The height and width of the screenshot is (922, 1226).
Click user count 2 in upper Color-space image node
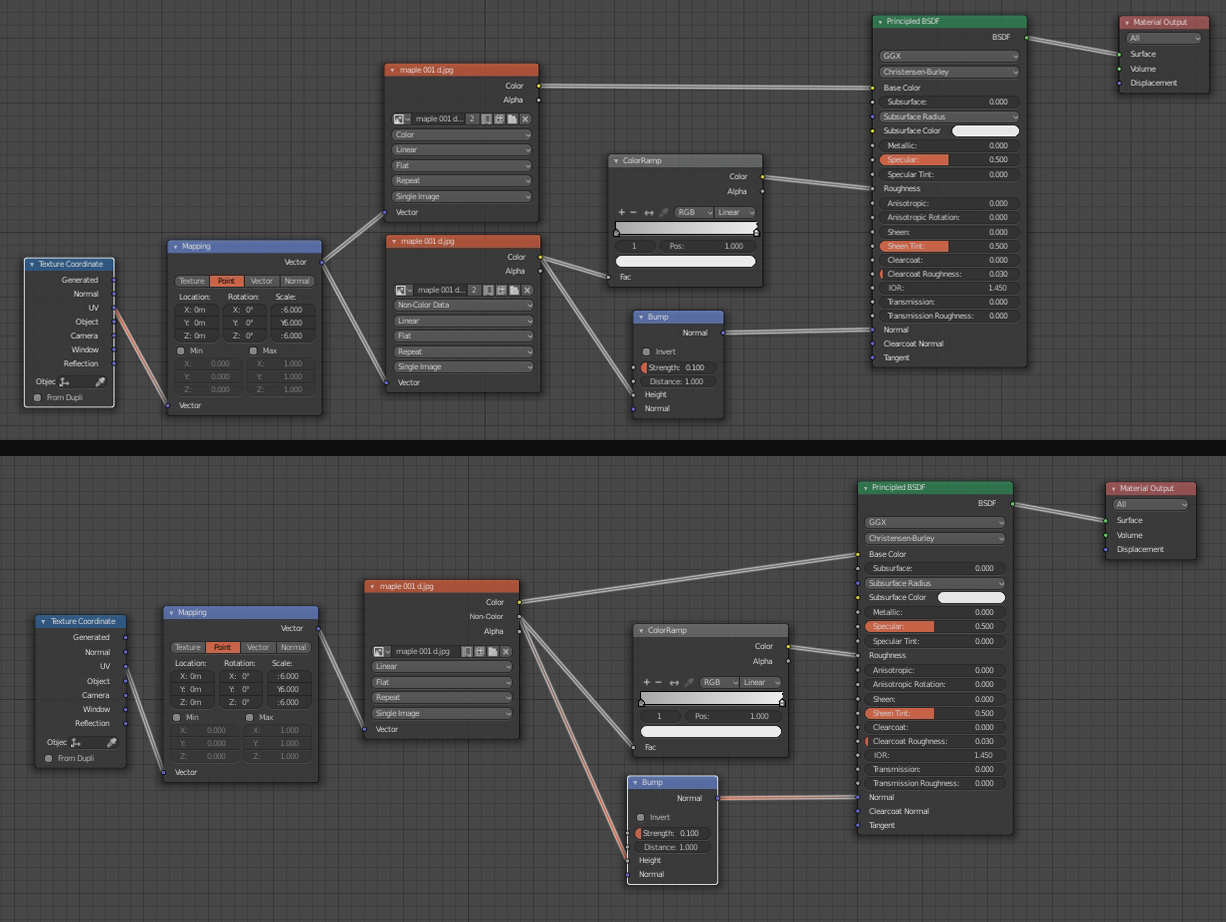click(473, 119)
